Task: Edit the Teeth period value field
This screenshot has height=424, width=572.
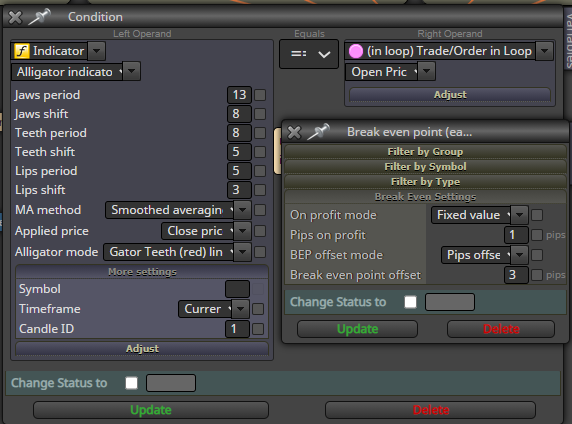Action: coord(239,133)
